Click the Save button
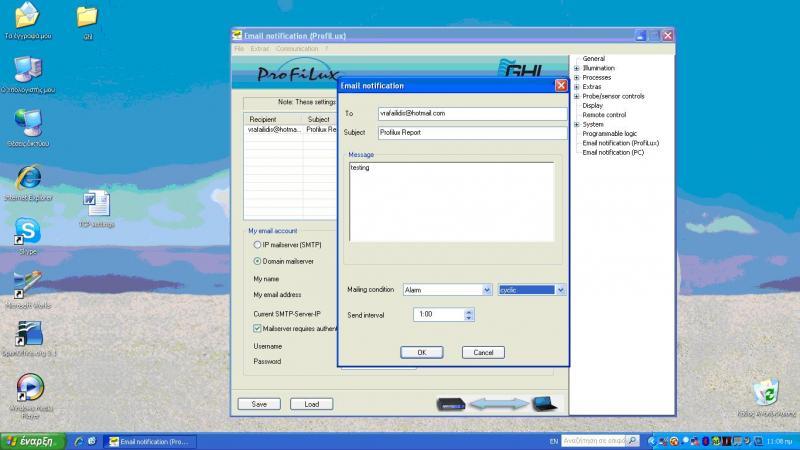This screenshot has height=450, width=800. point(259,404)
